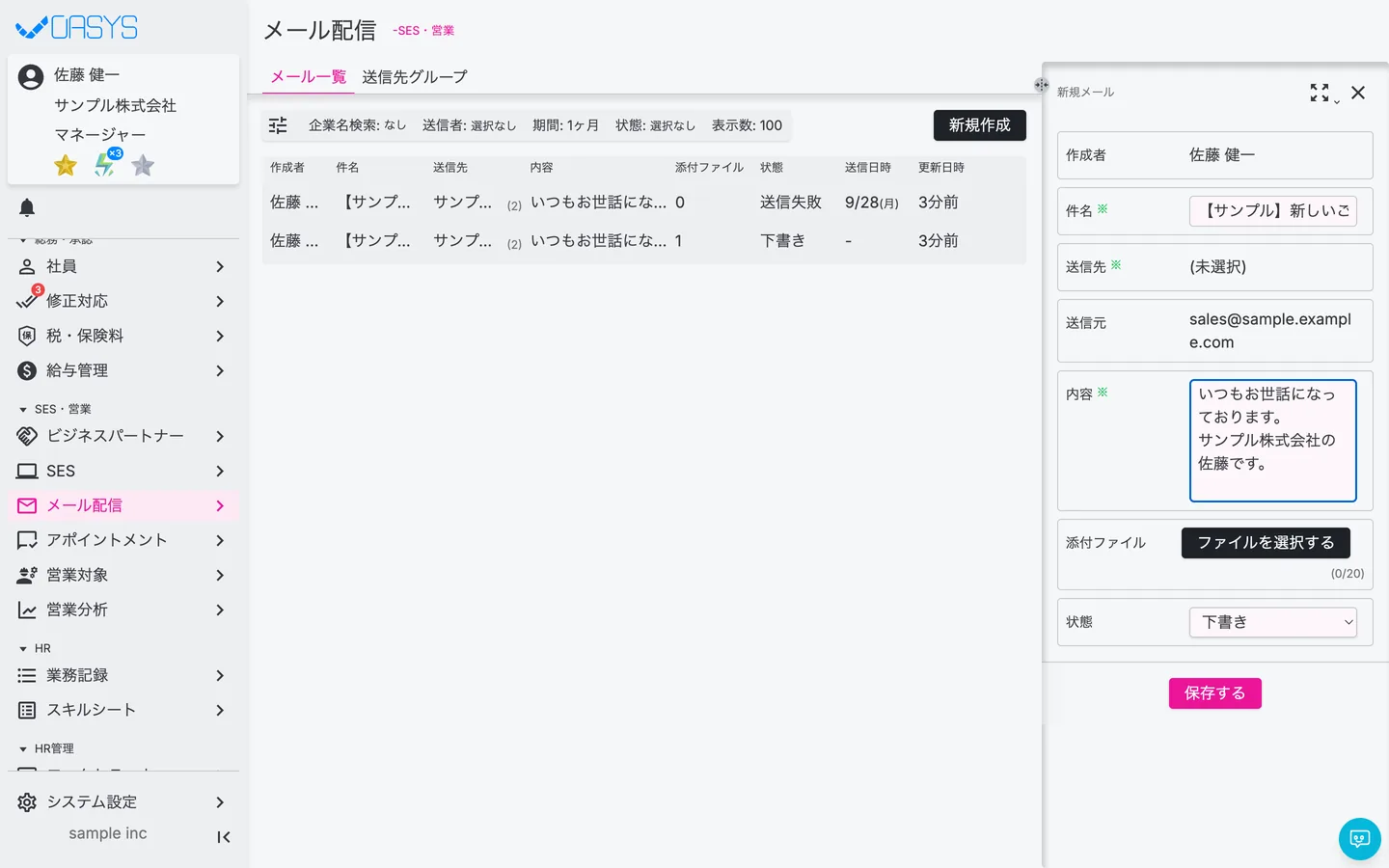
Task: Open the filter settings sliders icon
Action: pos(278,125)
